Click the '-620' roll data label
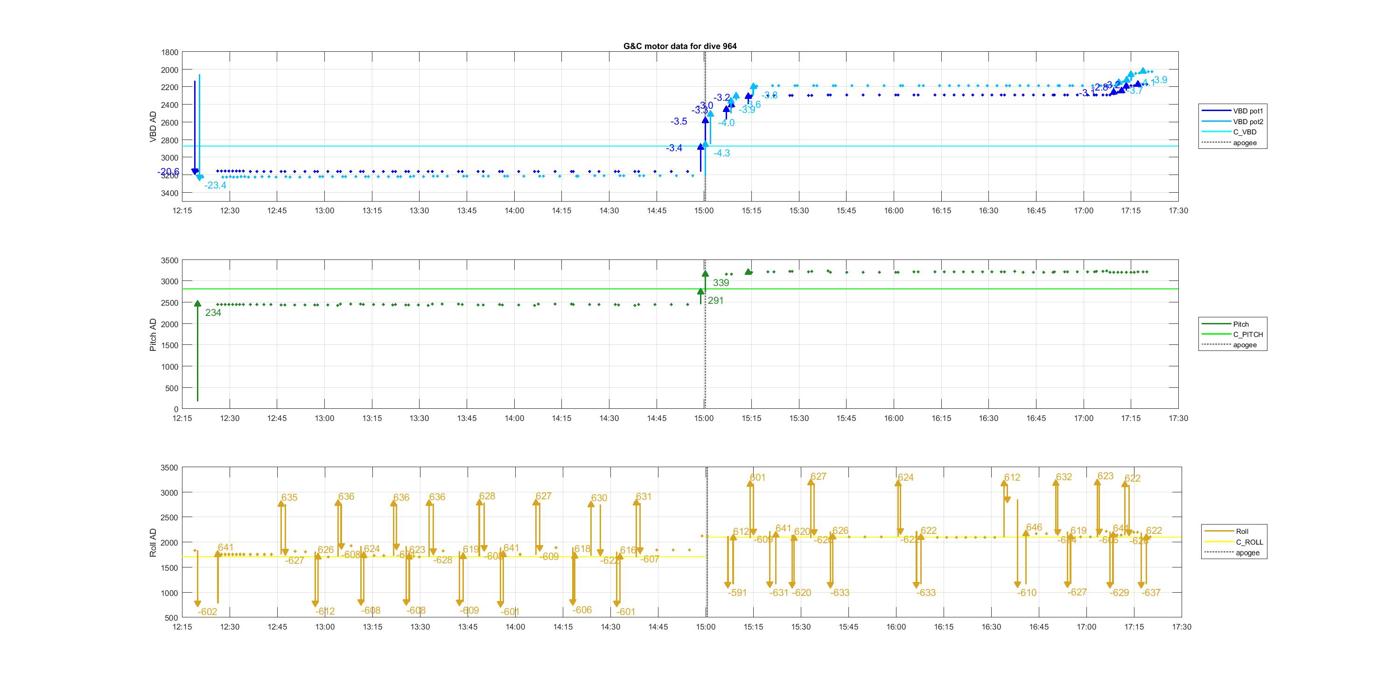The height and width of the screenshot is (693, 1400). [x=801, y=593]
